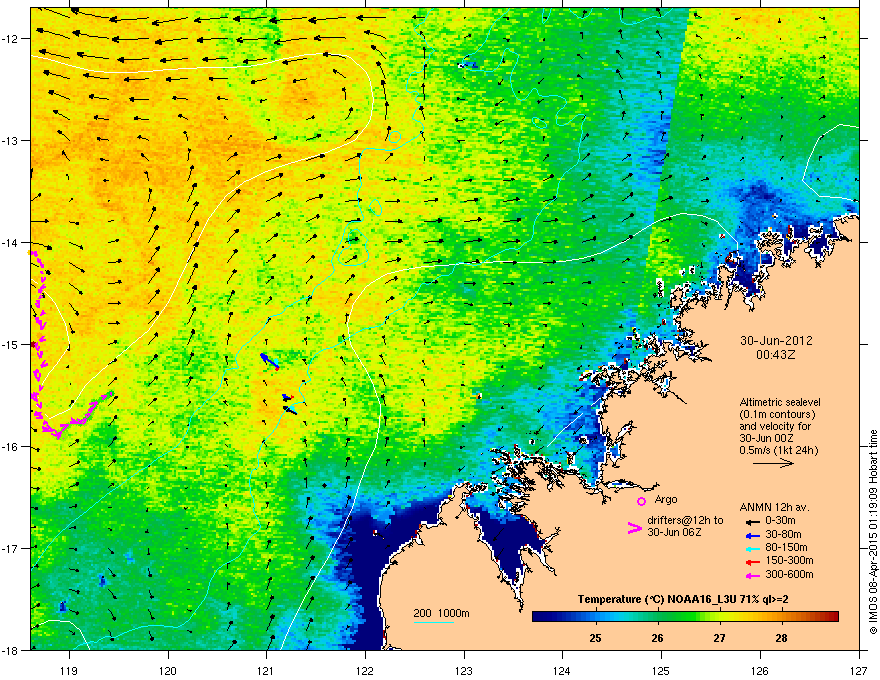Image resolution: width=880 pixels, height=680 pixels.
Task: Click the 28 colorbar tick label
Action: (x=781, y=638)
